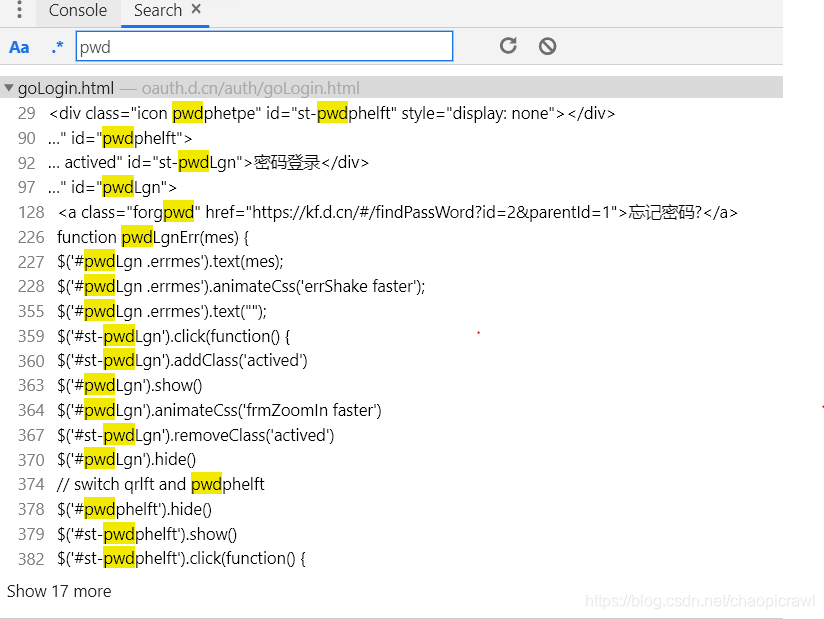Select the Search tab
Image resolution: width=824 pixels, height=619 pixels.
[158, 11]
